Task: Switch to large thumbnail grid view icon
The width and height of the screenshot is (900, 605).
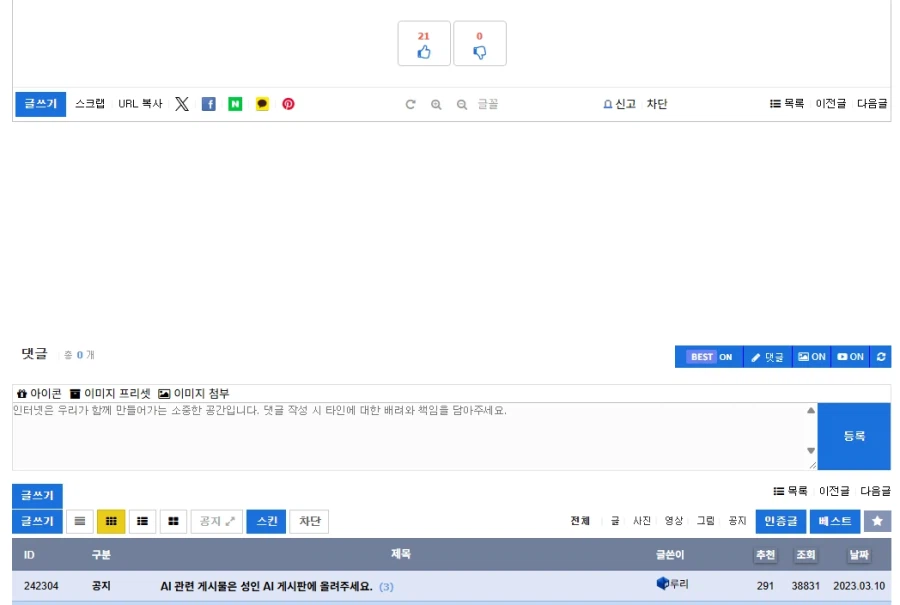Action: point(173,521)
